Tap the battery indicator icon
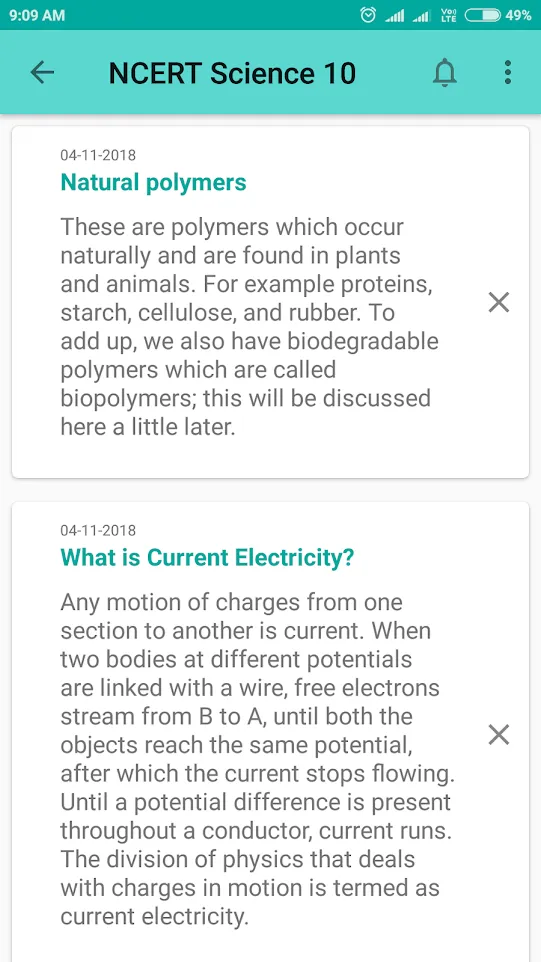This screenshot has height=962, width=541. tap(483, 15)
